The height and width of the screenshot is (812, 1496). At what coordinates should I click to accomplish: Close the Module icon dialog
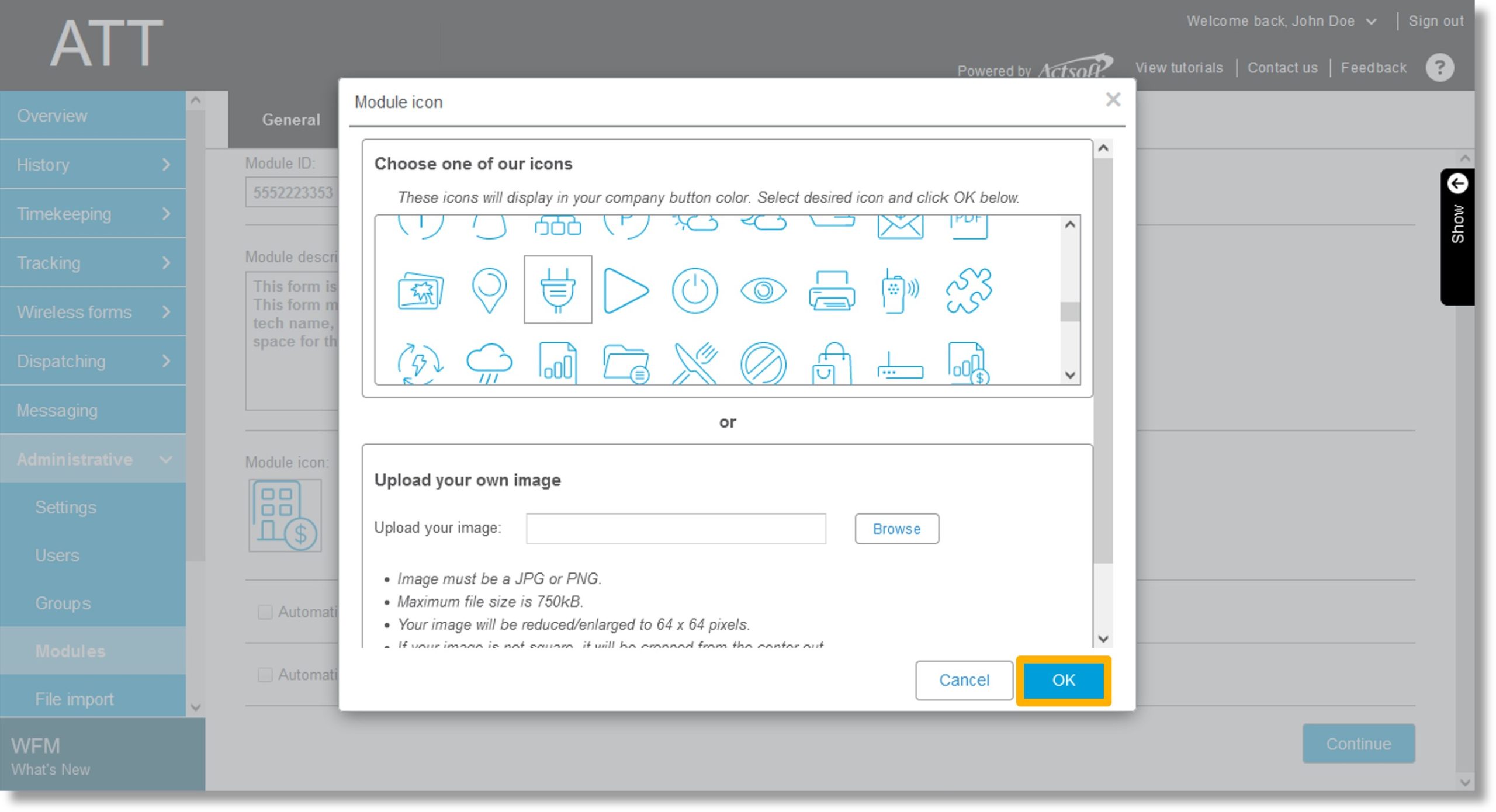point(1113,100)
